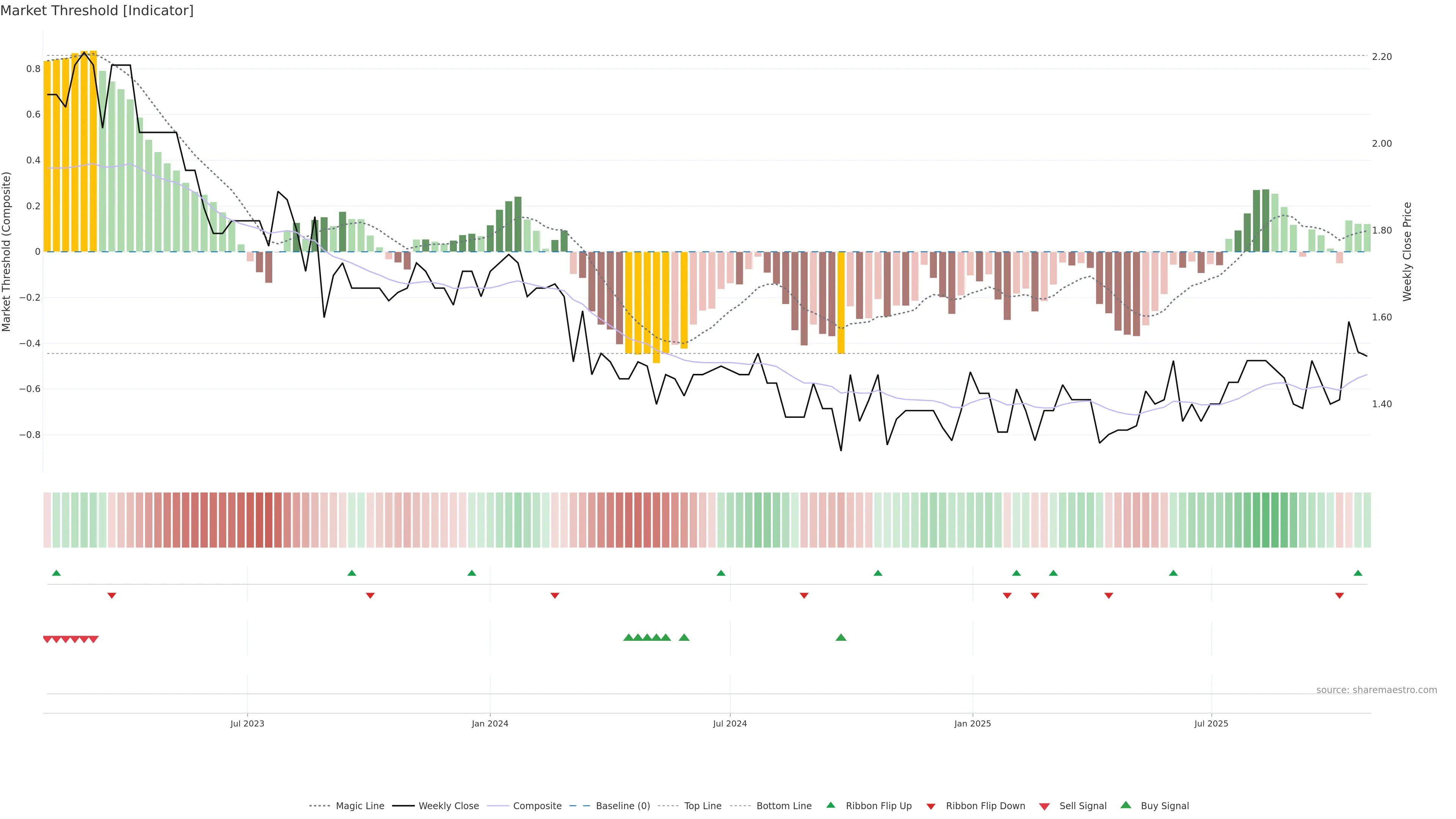Screen dimensions: 1456x819
Task: Click the first red sell signal triangle
Action: pyautogui.click(x=47, y=639)
